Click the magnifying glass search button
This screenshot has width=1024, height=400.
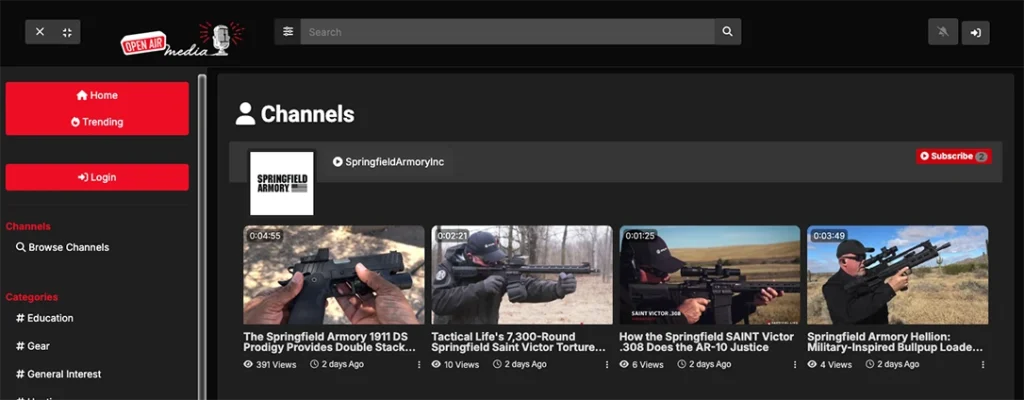pyautogui.click(x=728, y=32)
